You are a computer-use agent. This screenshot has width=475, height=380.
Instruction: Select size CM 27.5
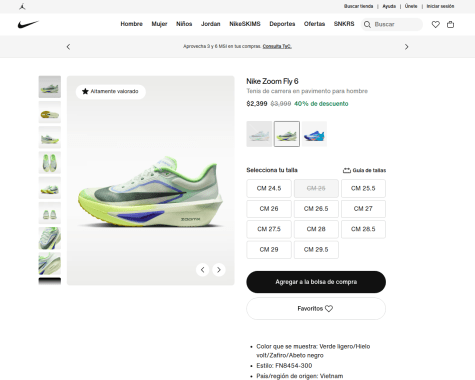coord(269,229)
